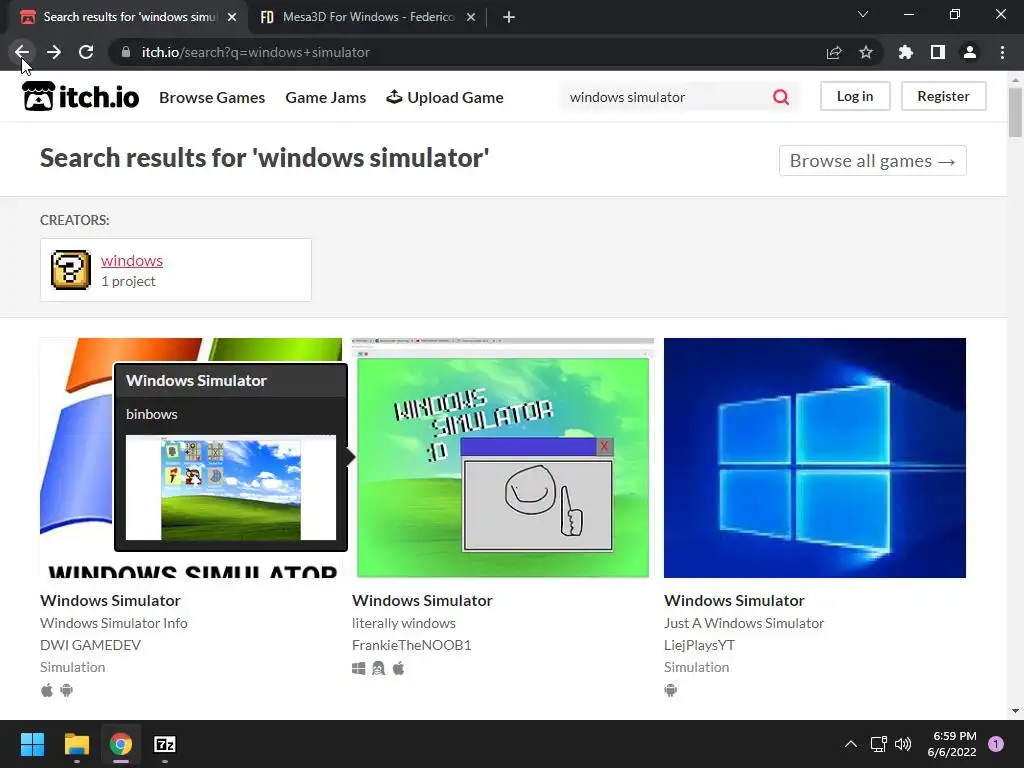This screenshot has height=768, width=1024.
Task: Click the page vertical scrollbar thumb
Action: pyautogui.click(x=1015, y=112)
